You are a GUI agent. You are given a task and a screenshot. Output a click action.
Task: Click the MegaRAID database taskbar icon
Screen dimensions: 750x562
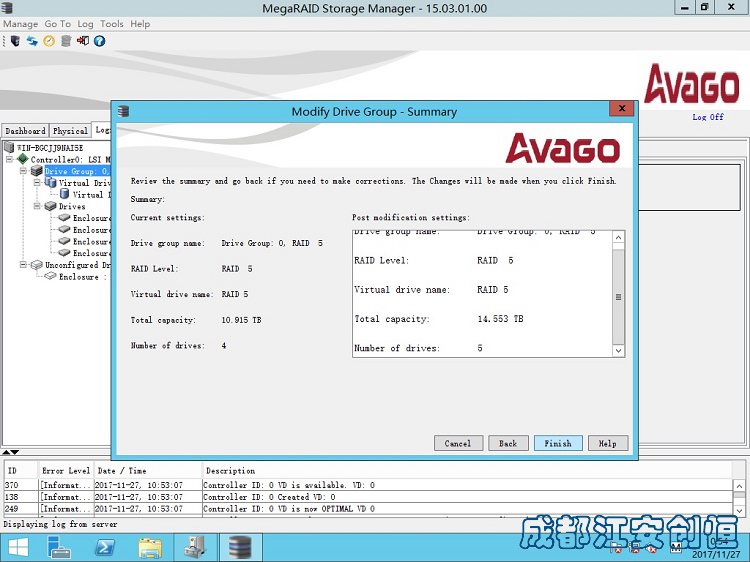[240, 547]
